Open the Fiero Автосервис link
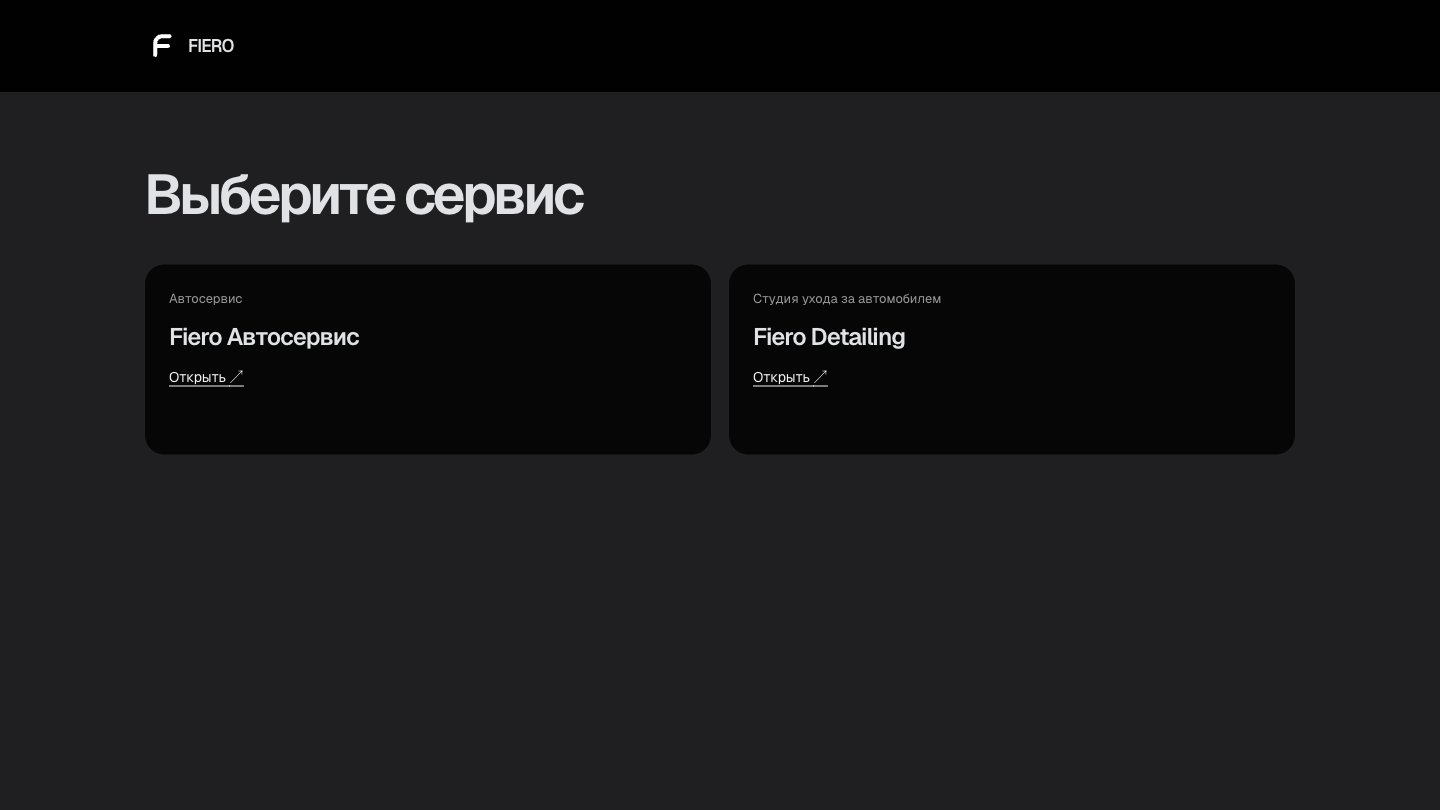Image resolution: width=1440 pixels, height=810 pixels. [x=206, y=377]
